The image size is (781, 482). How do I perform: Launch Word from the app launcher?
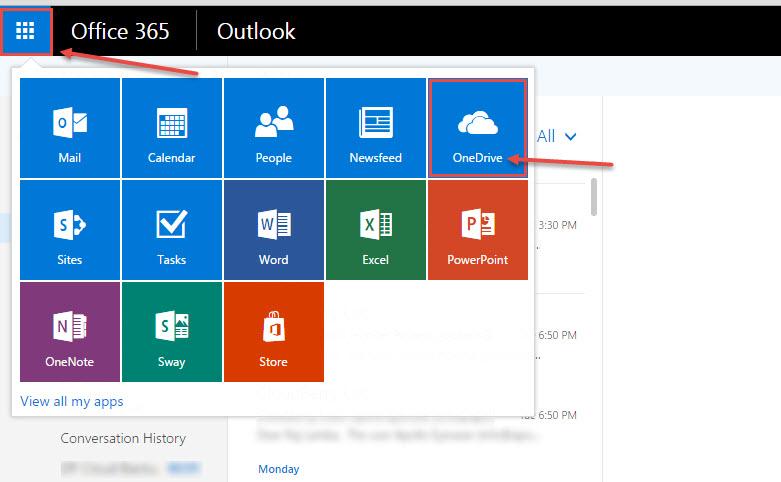click(274, 230)
